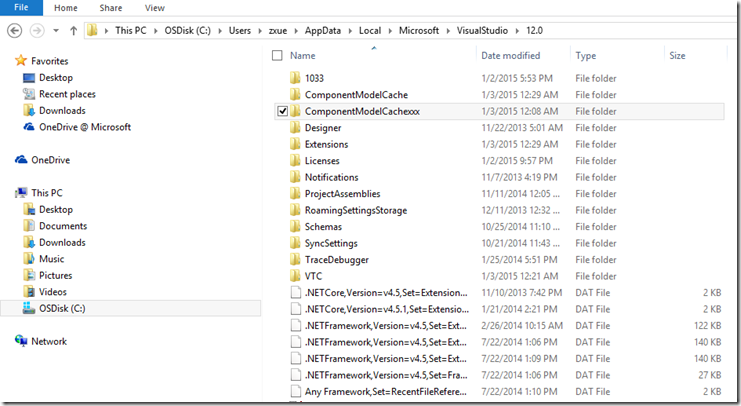Click the Network icon in sidebar
The image size is (741, 406).
pyautogui.click(x=21, y=341)
